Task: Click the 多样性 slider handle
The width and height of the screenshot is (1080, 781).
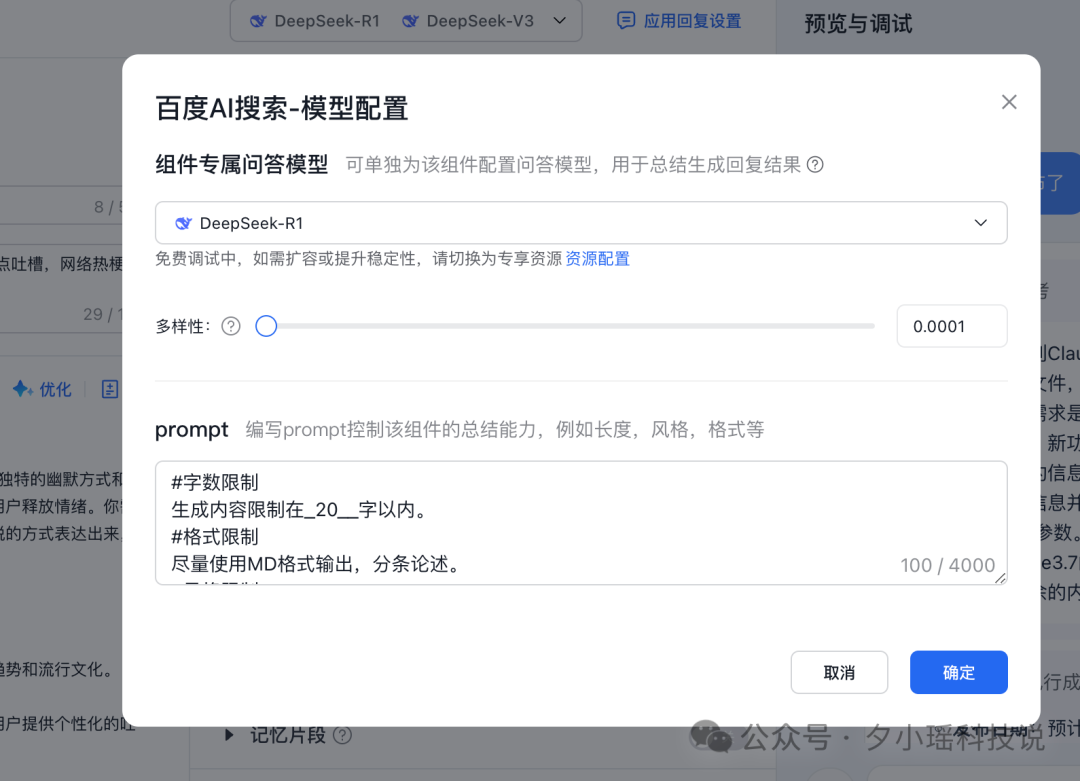Action: tap(266, 326)
